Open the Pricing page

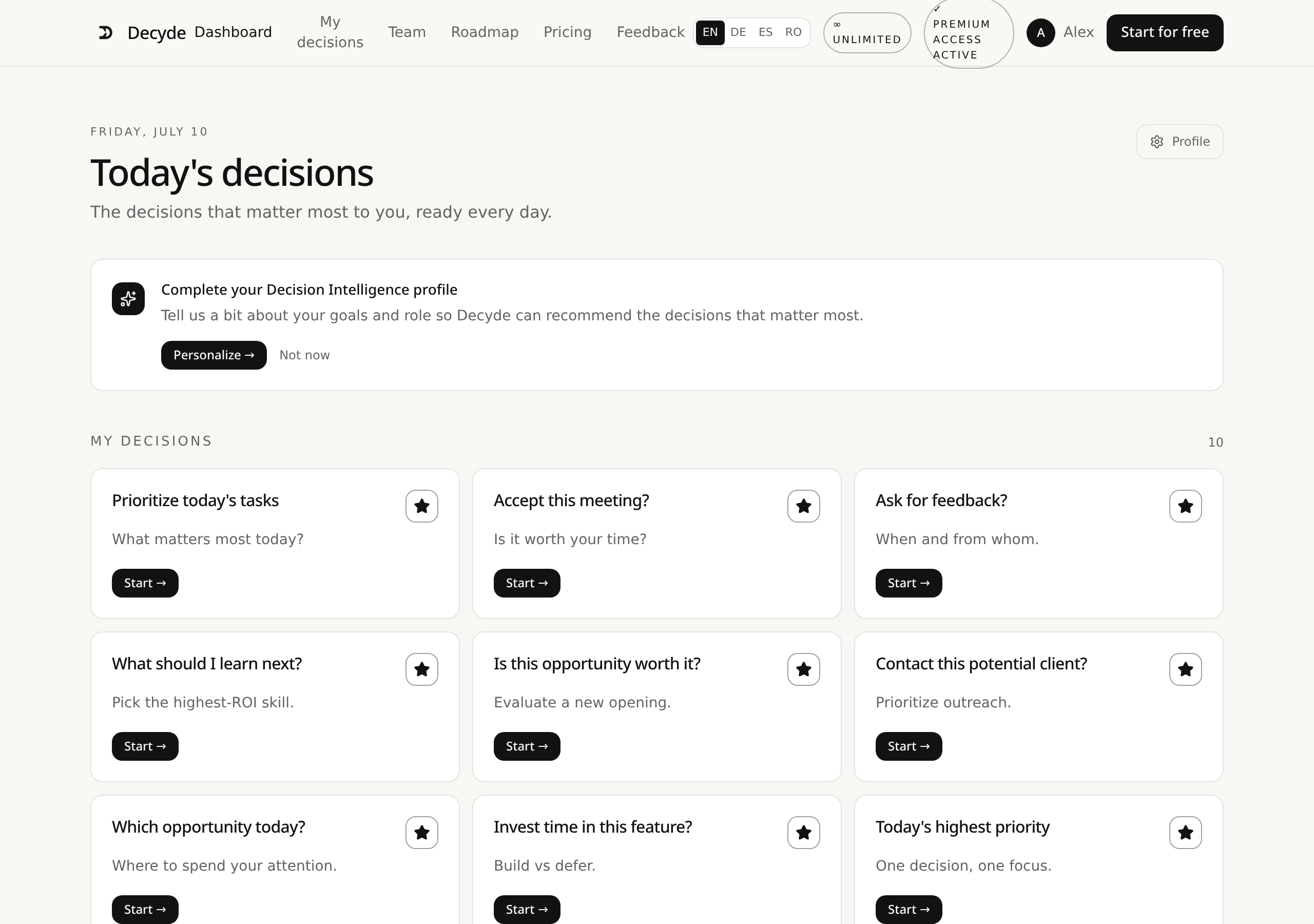(568, 32)
